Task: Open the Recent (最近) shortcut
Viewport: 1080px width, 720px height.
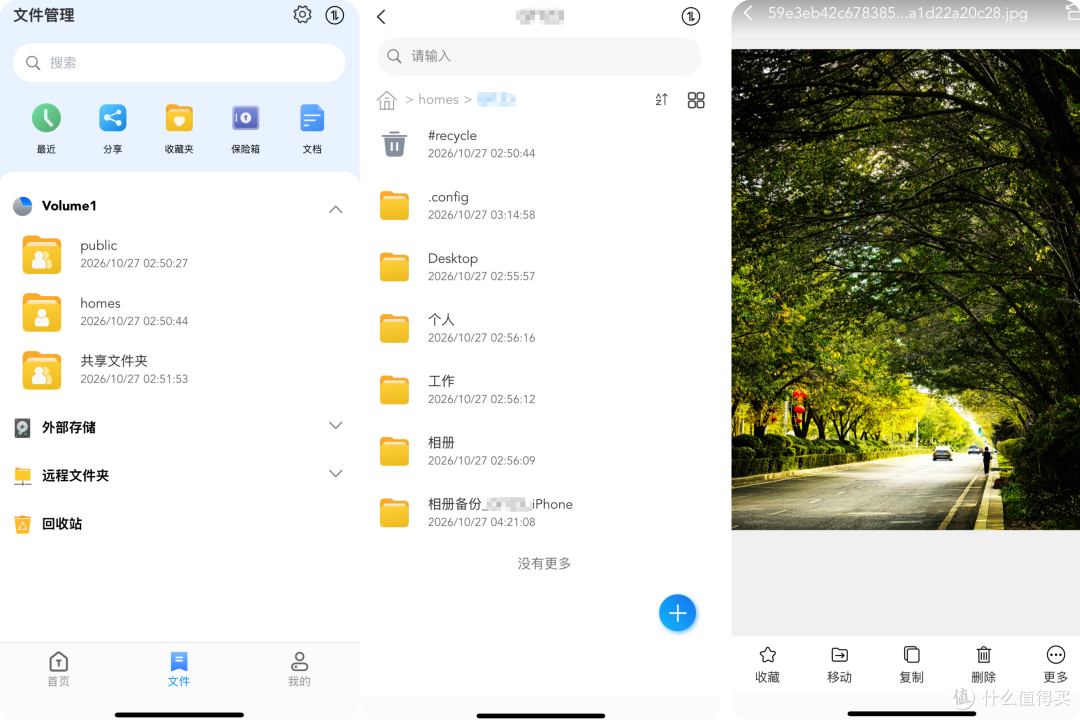Action: 46,128
